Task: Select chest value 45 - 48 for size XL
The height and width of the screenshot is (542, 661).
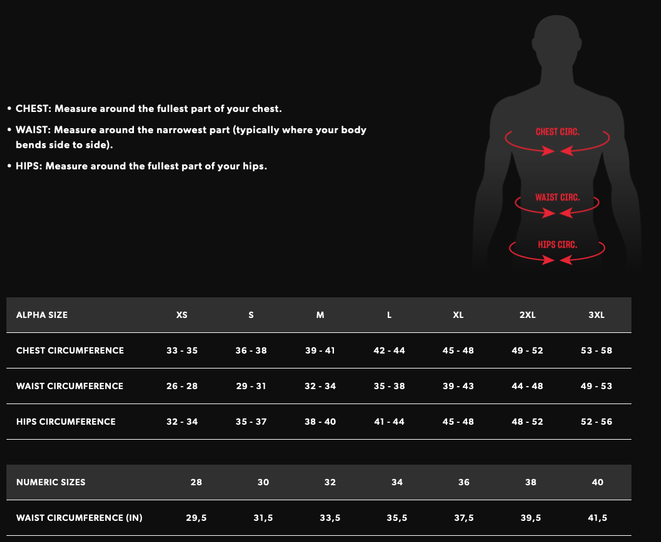Action: pyautogui.click(x=458, y=351)
